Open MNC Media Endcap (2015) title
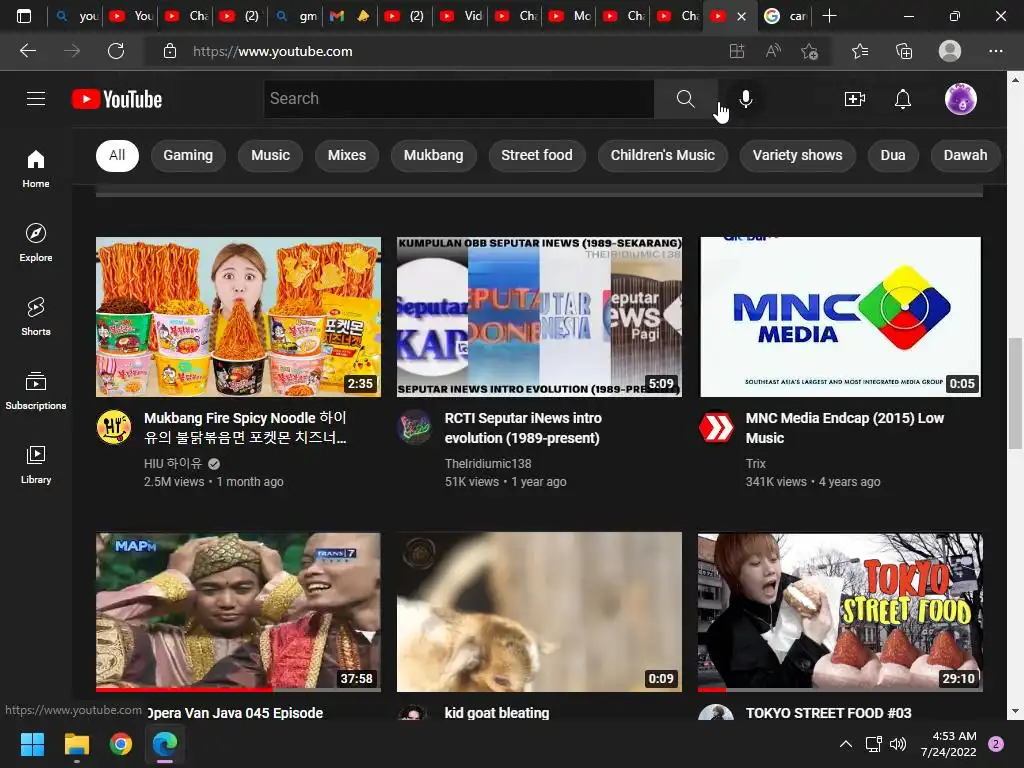1024x768 pixels. (845, 428)
